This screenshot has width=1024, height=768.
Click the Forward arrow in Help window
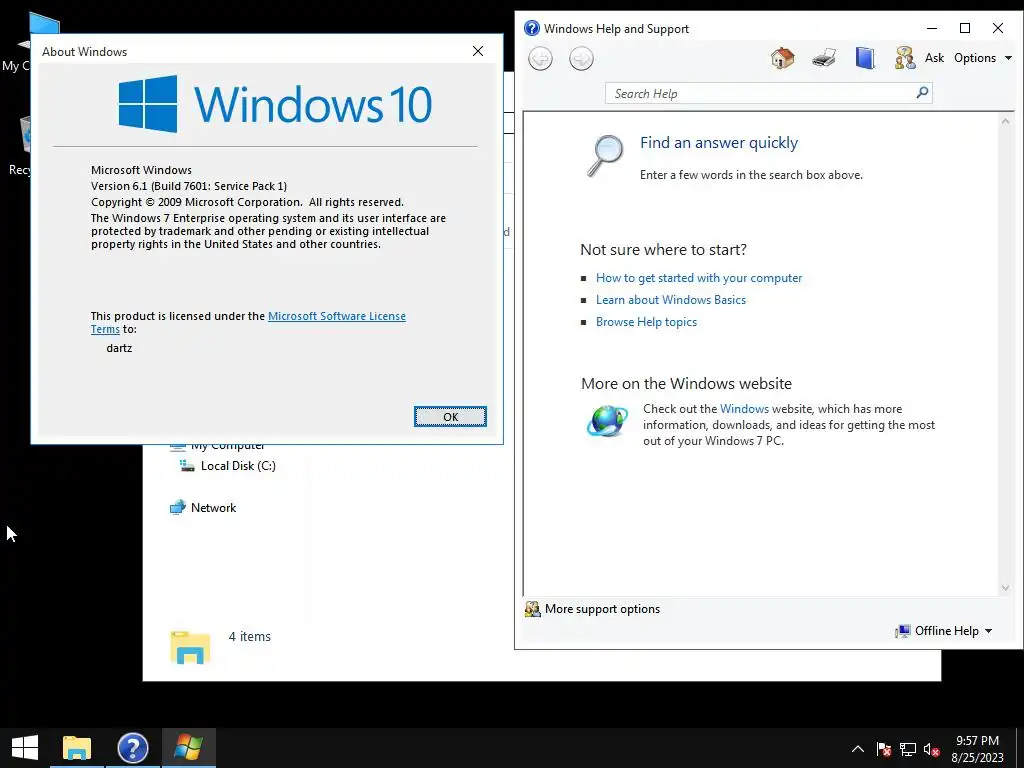581,59
